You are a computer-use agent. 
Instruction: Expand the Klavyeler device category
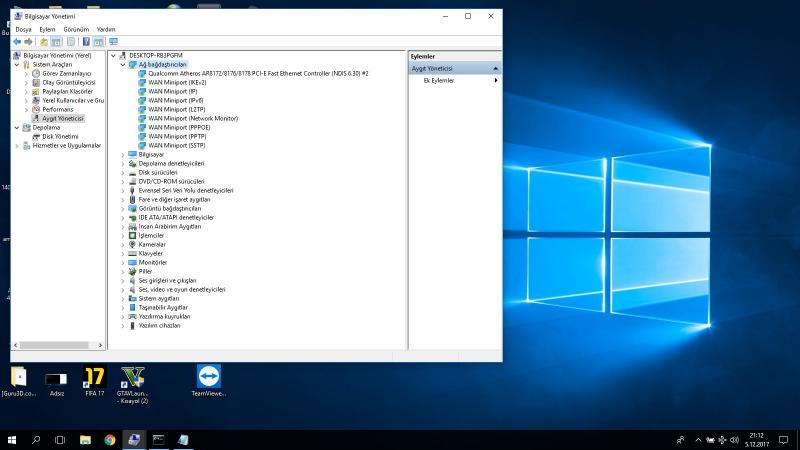click(123, 253)
